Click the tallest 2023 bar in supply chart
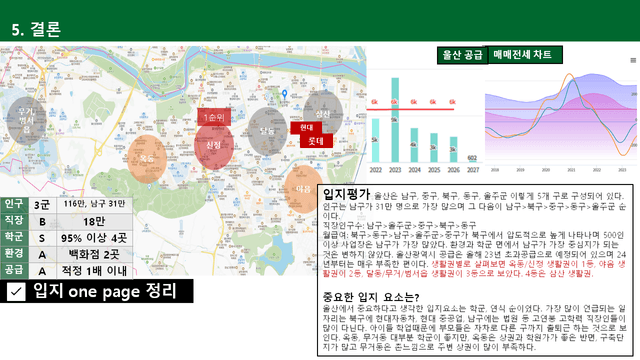 tap(395, 120)
